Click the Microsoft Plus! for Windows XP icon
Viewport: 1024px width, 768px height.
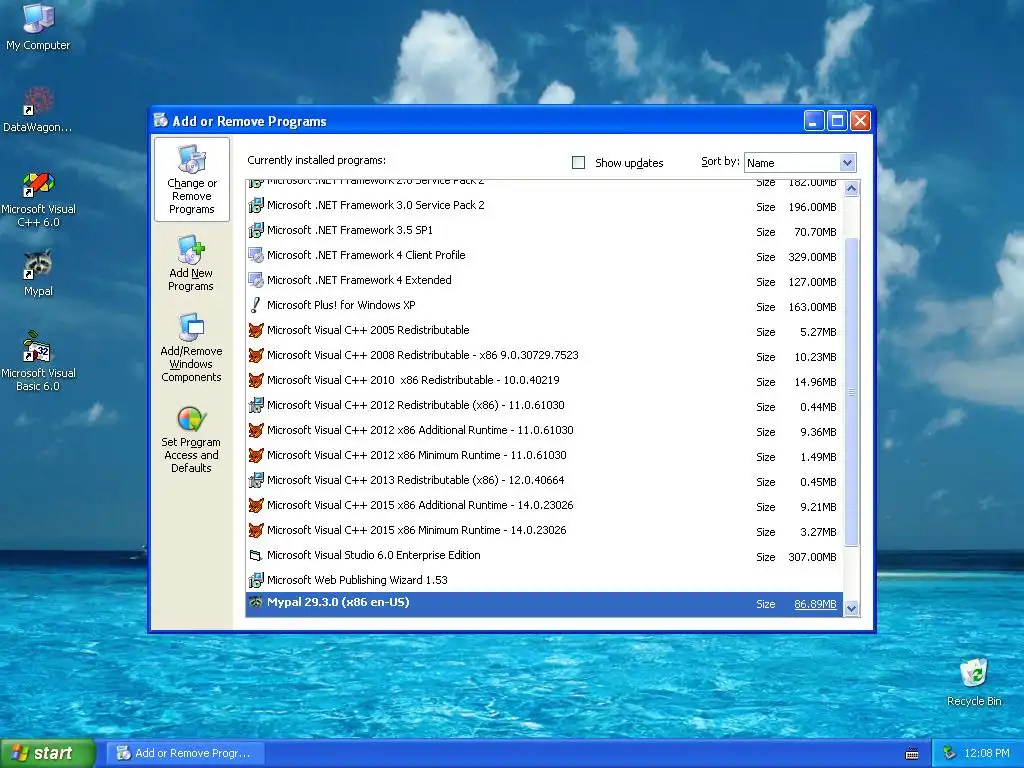[x=256, y=305]
